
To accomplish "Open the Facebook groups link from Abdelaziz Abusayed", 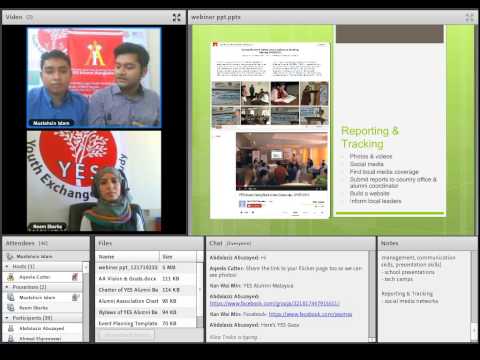I will [x=275, y=303].
